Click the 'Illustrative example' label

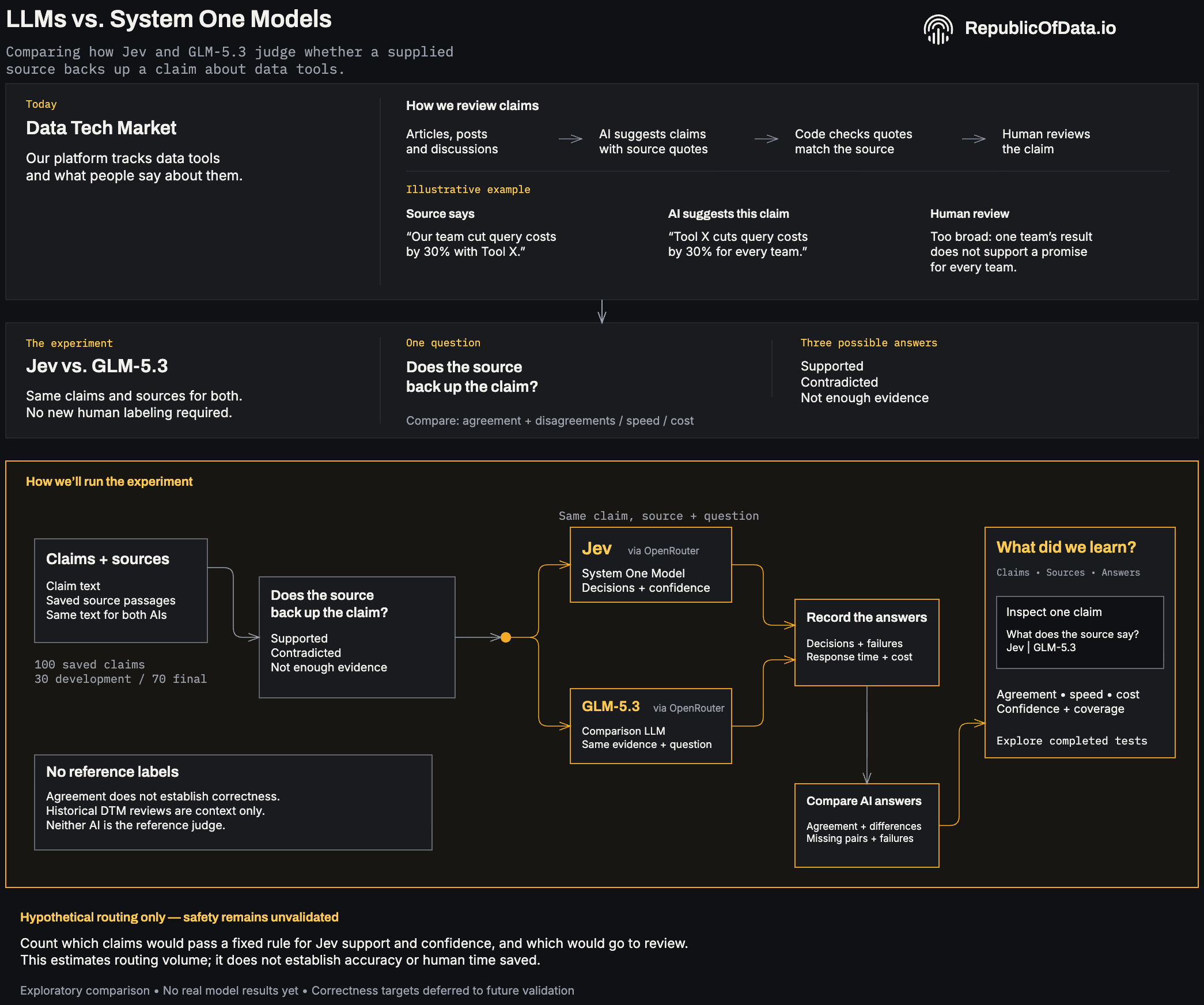tap(468, 189)
